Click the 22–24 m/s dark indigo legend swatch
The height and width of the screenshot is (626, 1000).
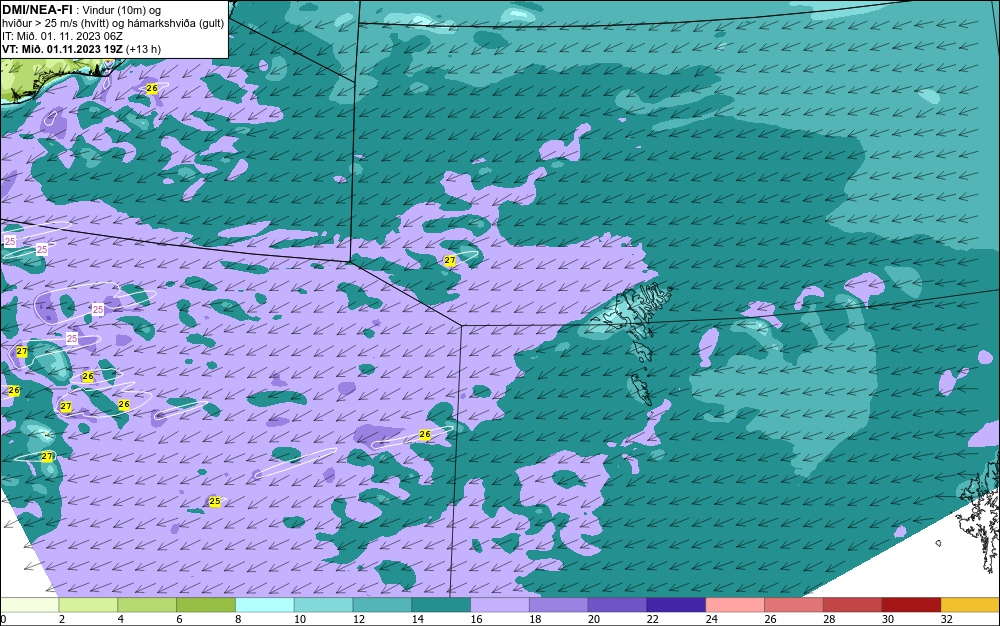(x=676, y=605)
